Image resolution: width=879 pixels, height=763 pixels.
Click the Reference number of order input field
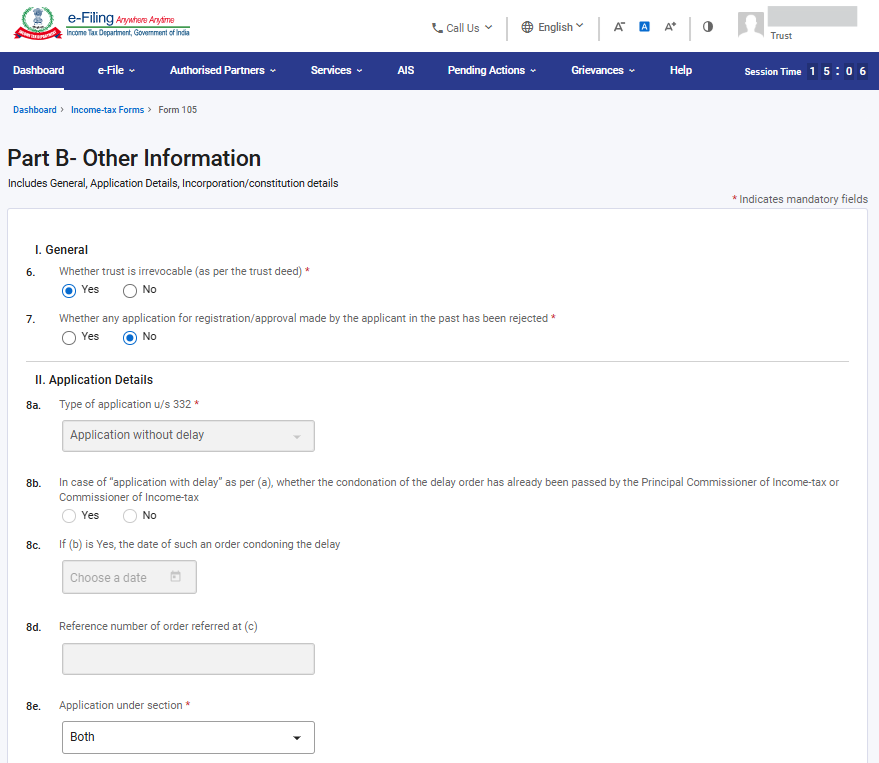click(188, 659)
